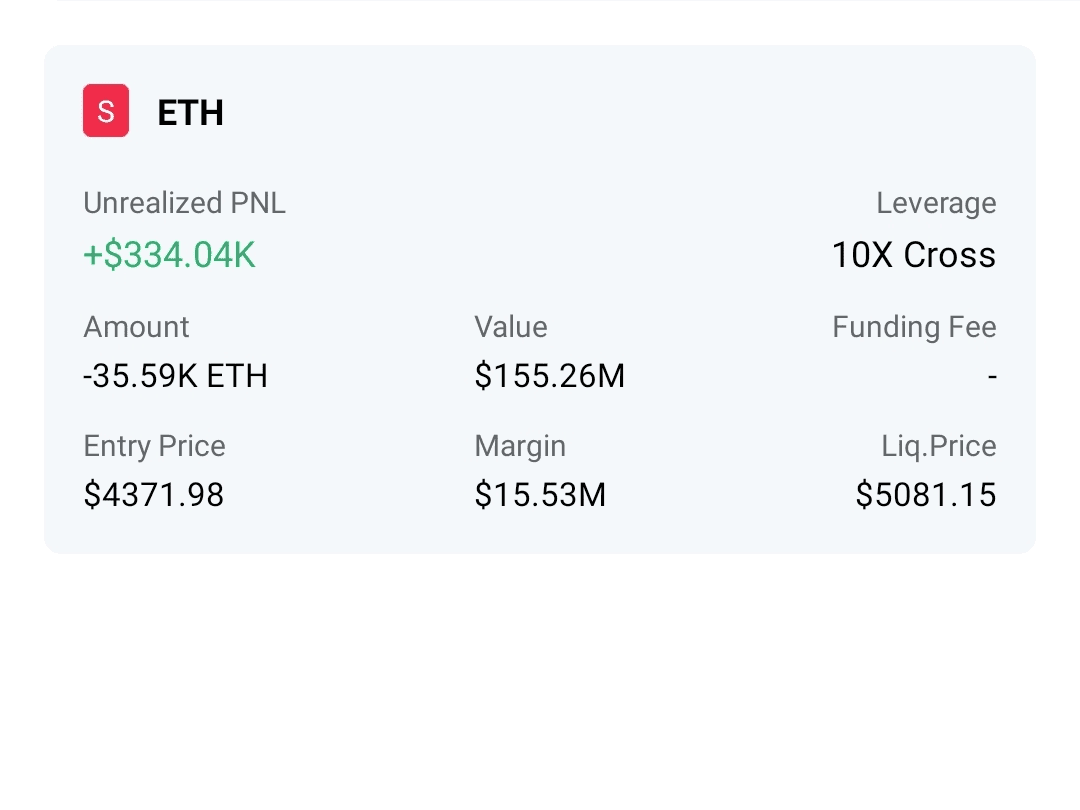The image size is (1080, 810).
Task: Click the Unrealized PNL label
Action: [184, 203]
